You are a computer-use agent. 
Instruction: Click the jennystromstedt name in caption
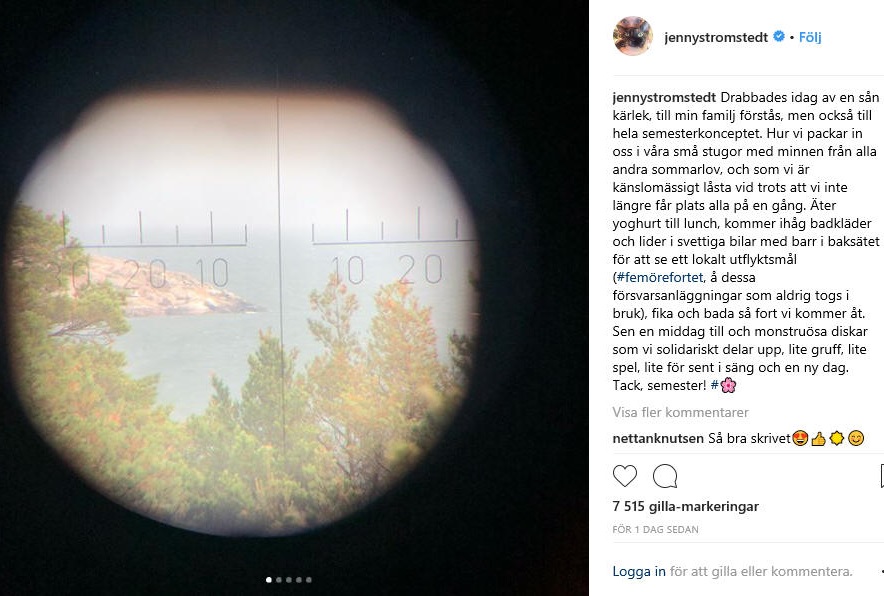click(x=664, y=98)
